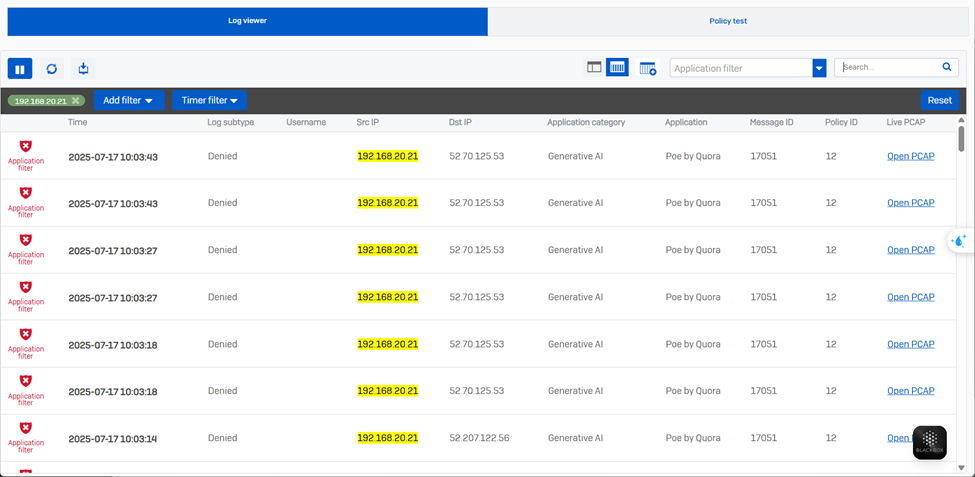Open the Application filter module dropdown
975x477 pixels.
[x=819, y=68]
